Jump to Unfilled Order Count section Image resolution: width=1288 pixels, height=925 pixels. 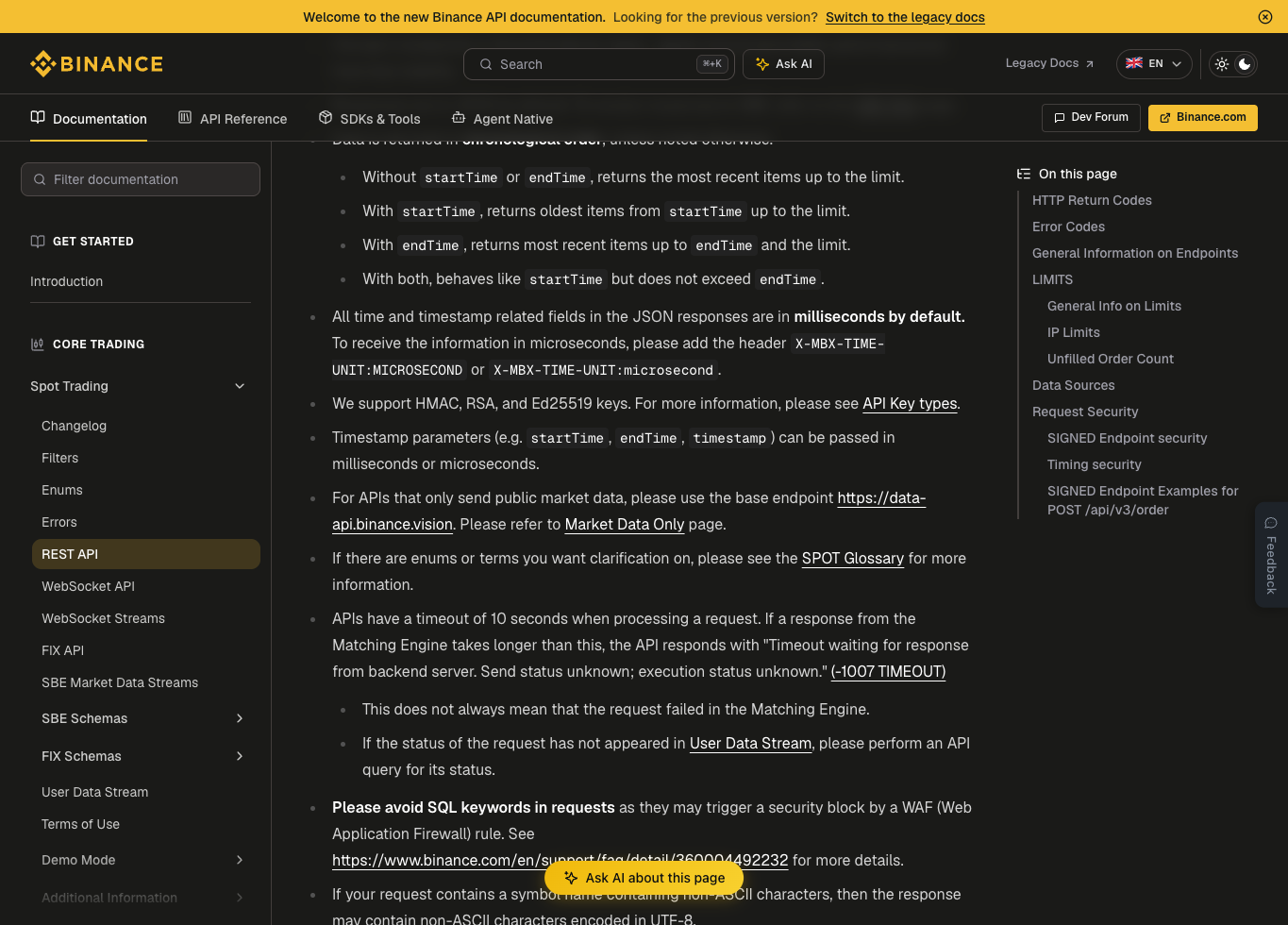click(1111, 359)
